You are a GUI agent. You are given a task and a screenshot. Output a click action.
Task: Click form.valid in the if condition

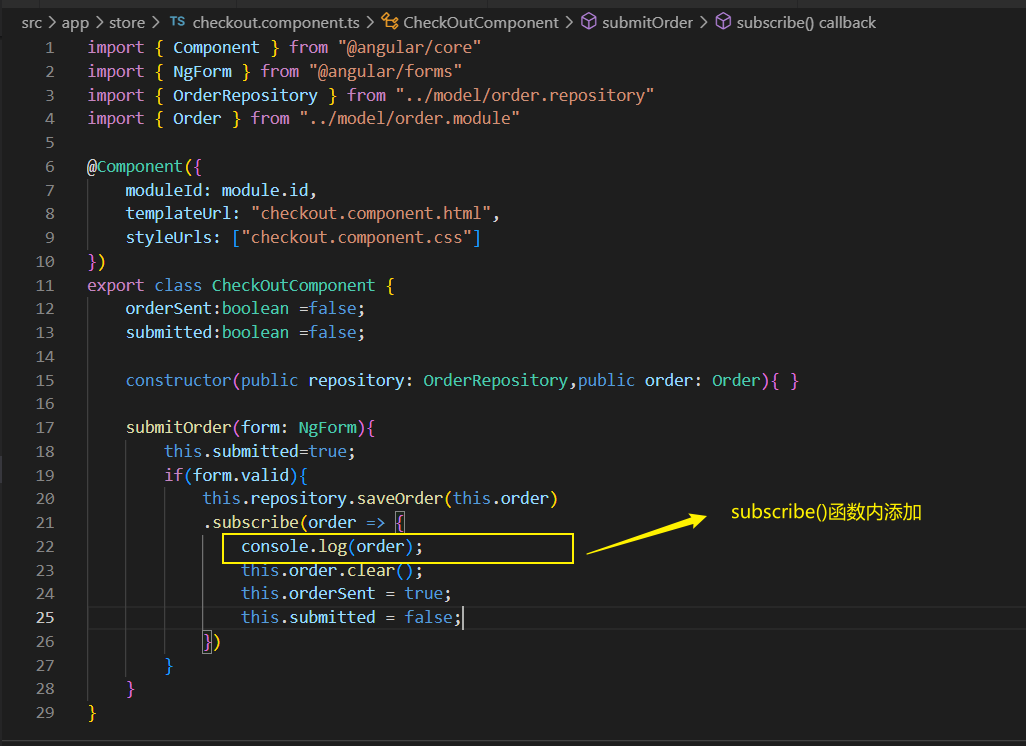pos(241,476)
